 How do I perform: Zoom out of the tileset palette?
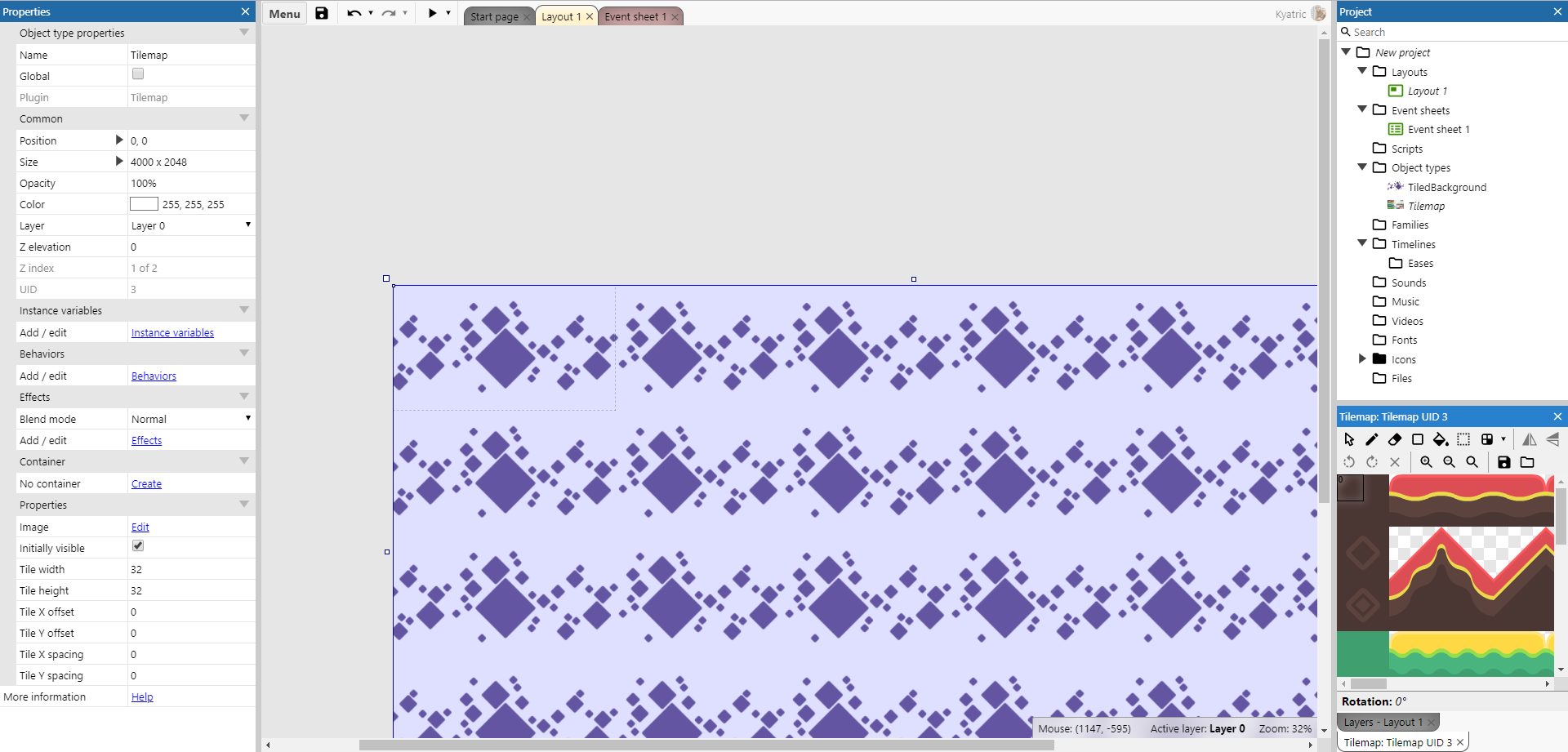click(x=1449, y=462)
